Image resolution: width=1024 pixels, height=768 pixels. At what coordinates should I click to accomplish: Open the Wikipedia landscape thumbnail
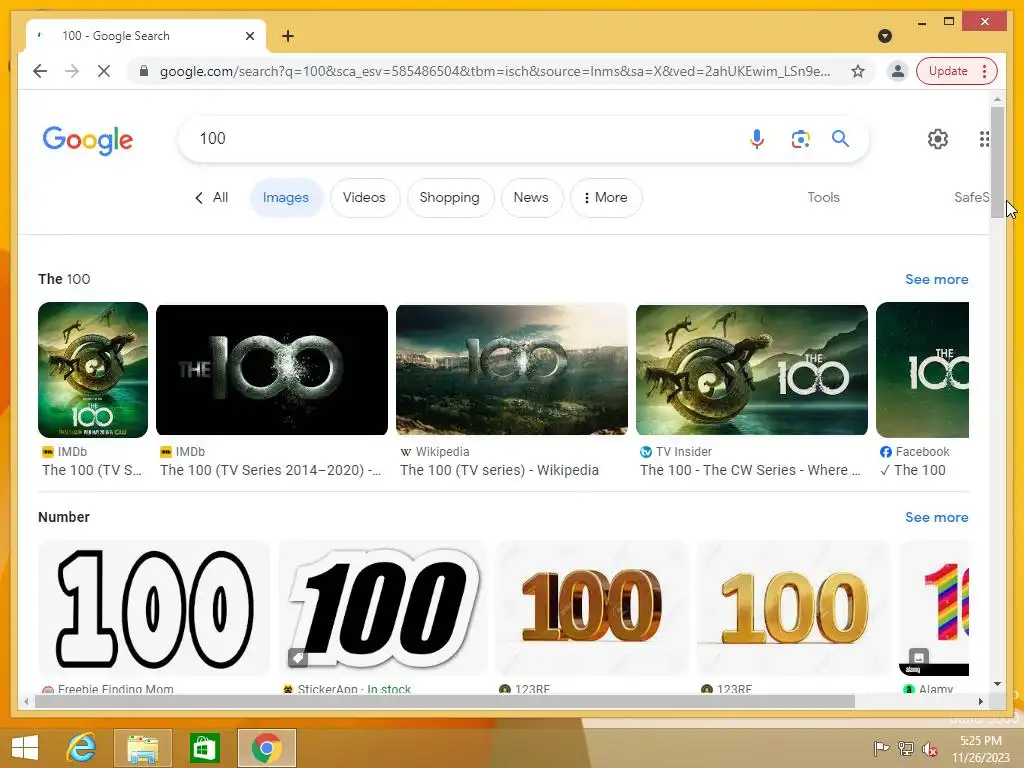[x=511, y=370]
